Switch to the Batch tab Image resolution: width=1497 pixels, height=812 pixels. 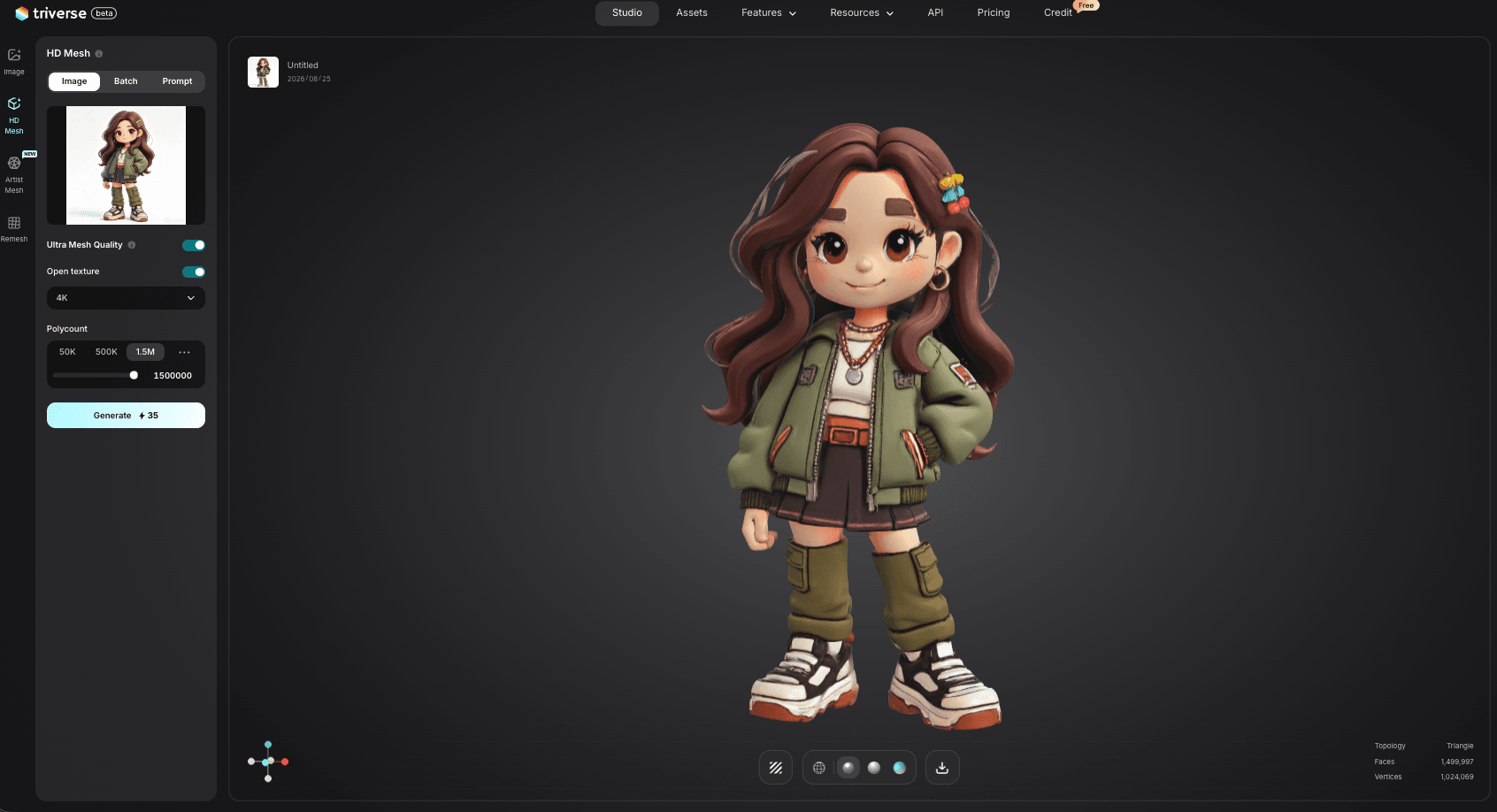click(x=126, y=81)
